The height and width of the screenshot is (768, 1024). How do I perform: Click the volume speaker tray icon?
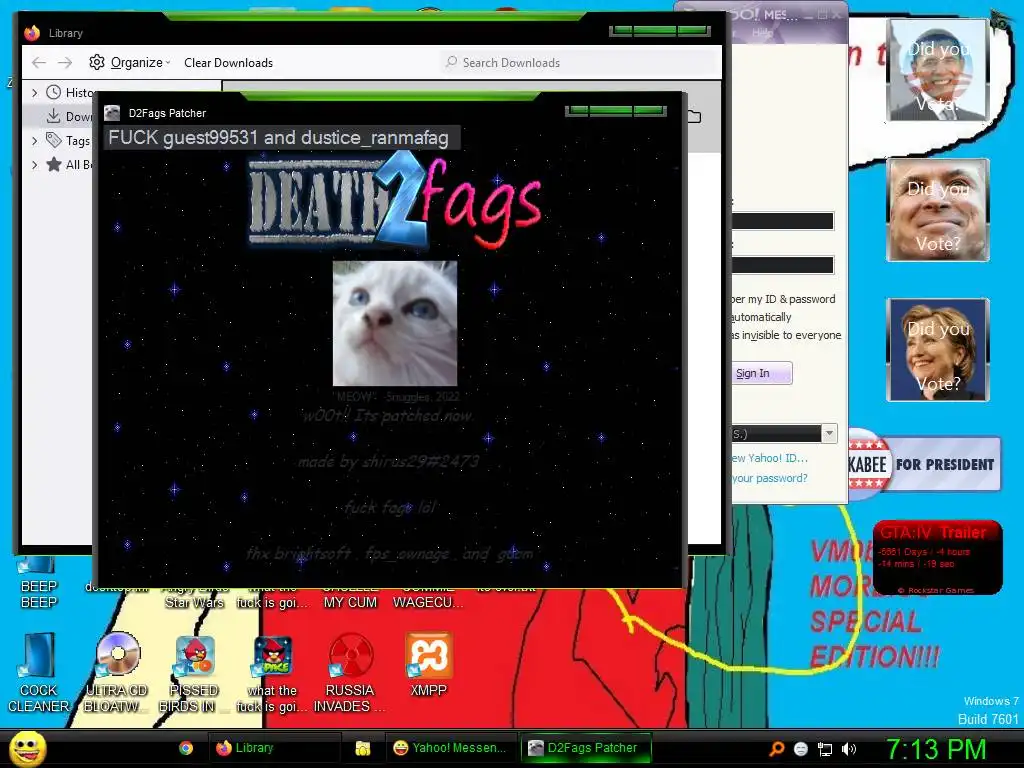pos(849,749)
